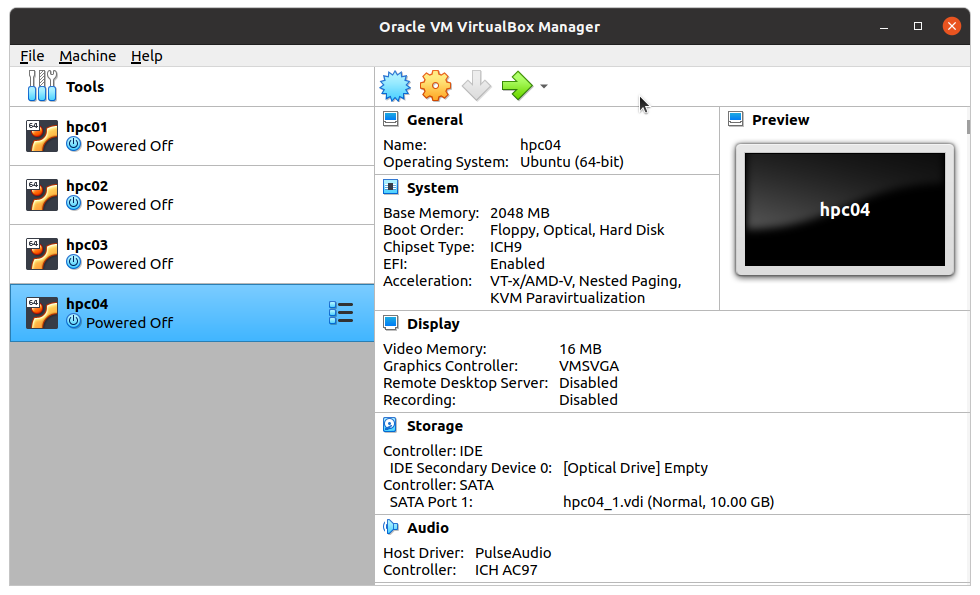Click the Display section monitor icon
The height and width of the screenshot is (595, 980).
(x=390, y=324)
